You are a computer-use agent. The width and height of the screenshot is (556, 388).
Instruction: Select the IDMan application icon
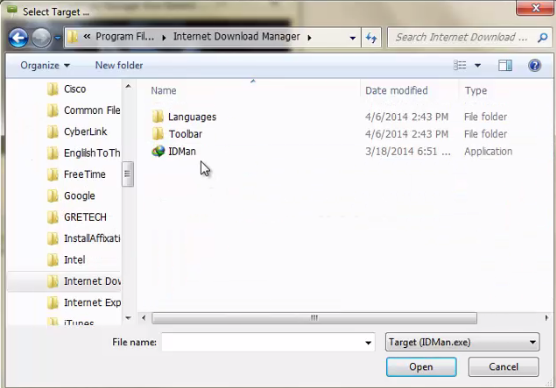tap(158, 151)
